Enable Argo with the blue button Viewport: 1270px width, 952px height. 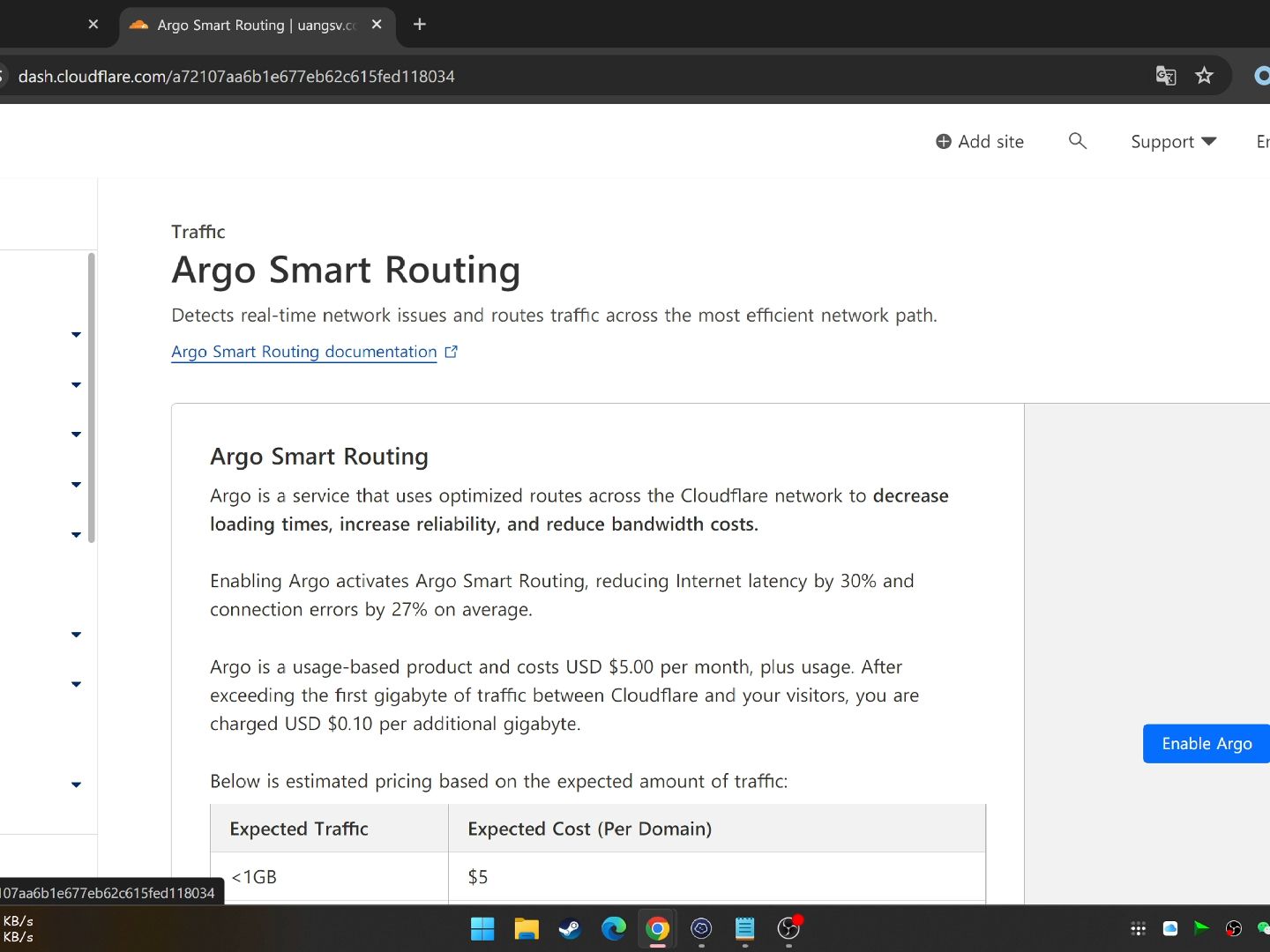pos(1206,744)
